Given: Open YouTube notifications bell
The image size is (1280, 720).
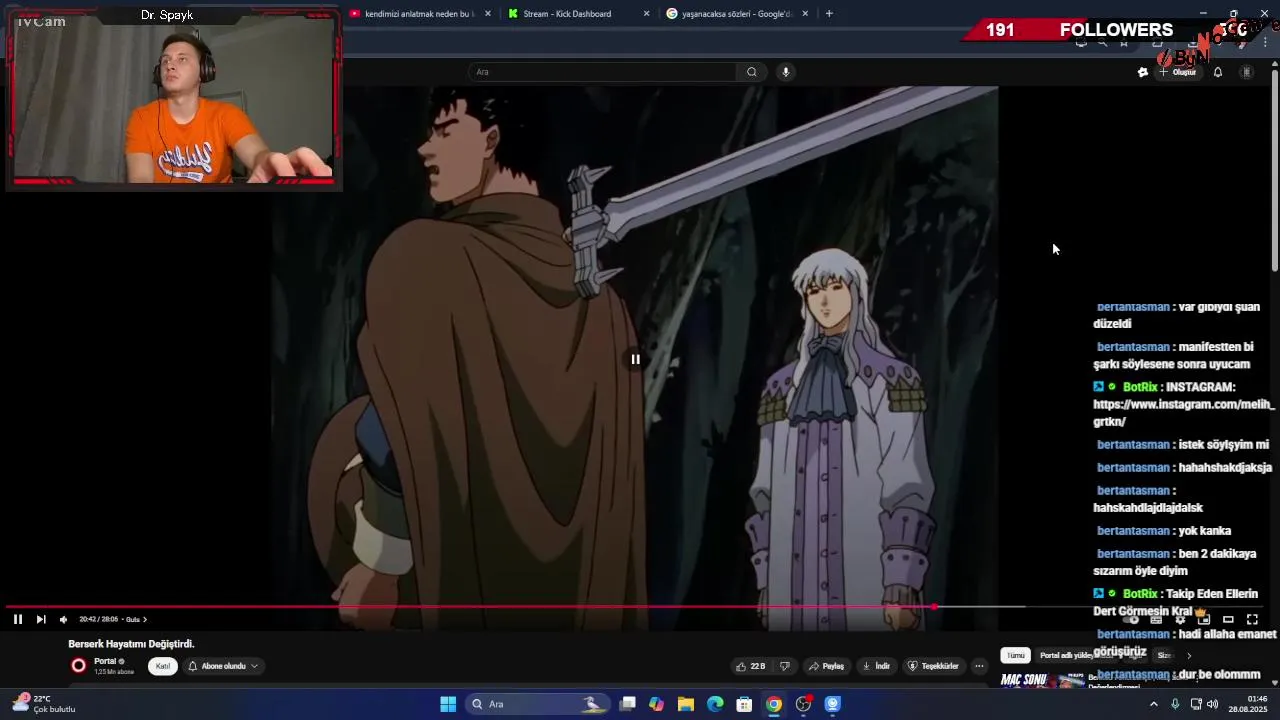Looking at the screenshot, I should 1218,72.
